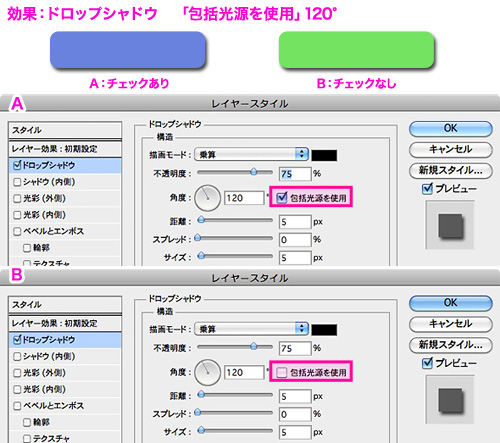The width and height of the screenshot is (500, 443).
Task: Click 不透明度 value field in dialog A
Action: point(295,174)
